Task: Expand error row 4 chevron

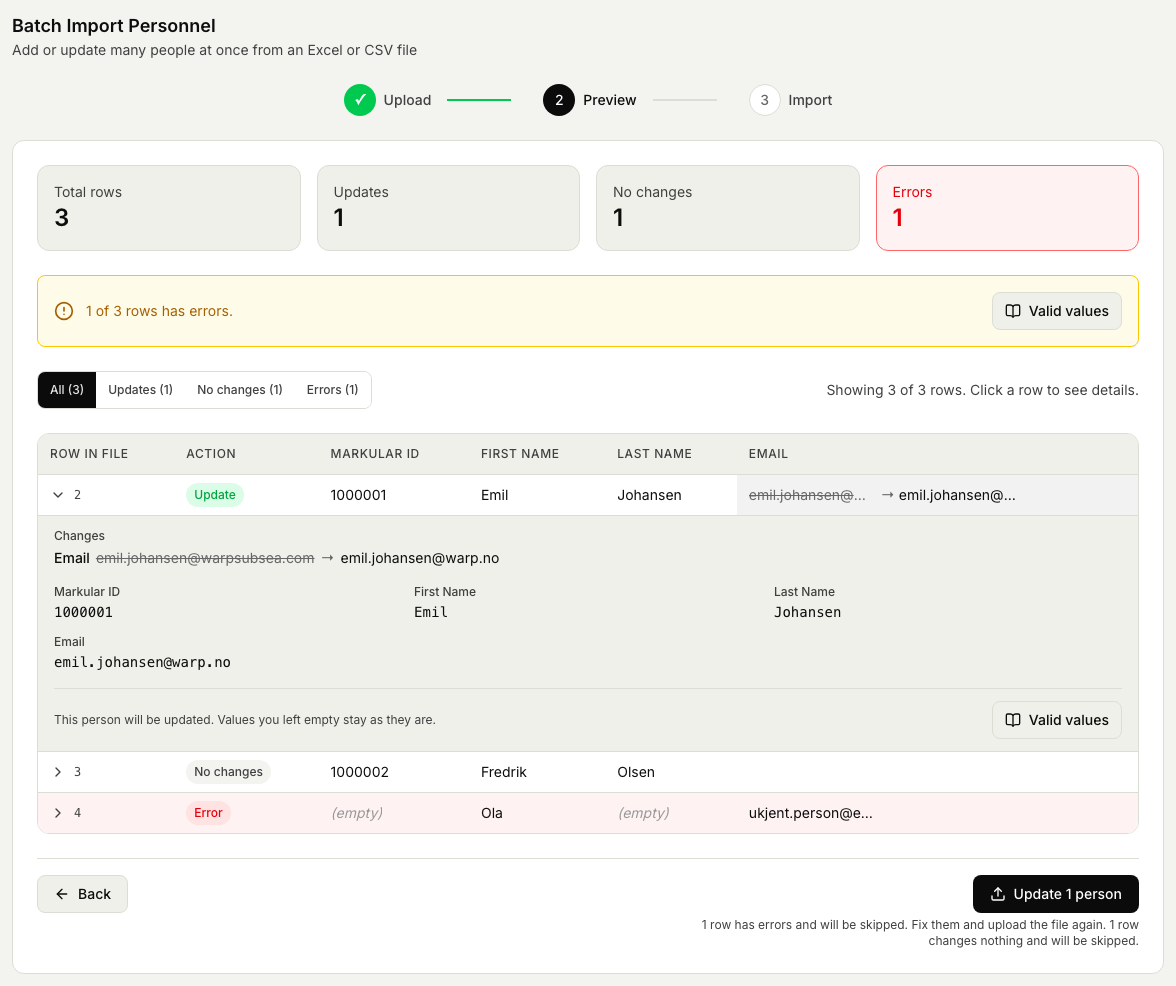Action: pos(58,813)
